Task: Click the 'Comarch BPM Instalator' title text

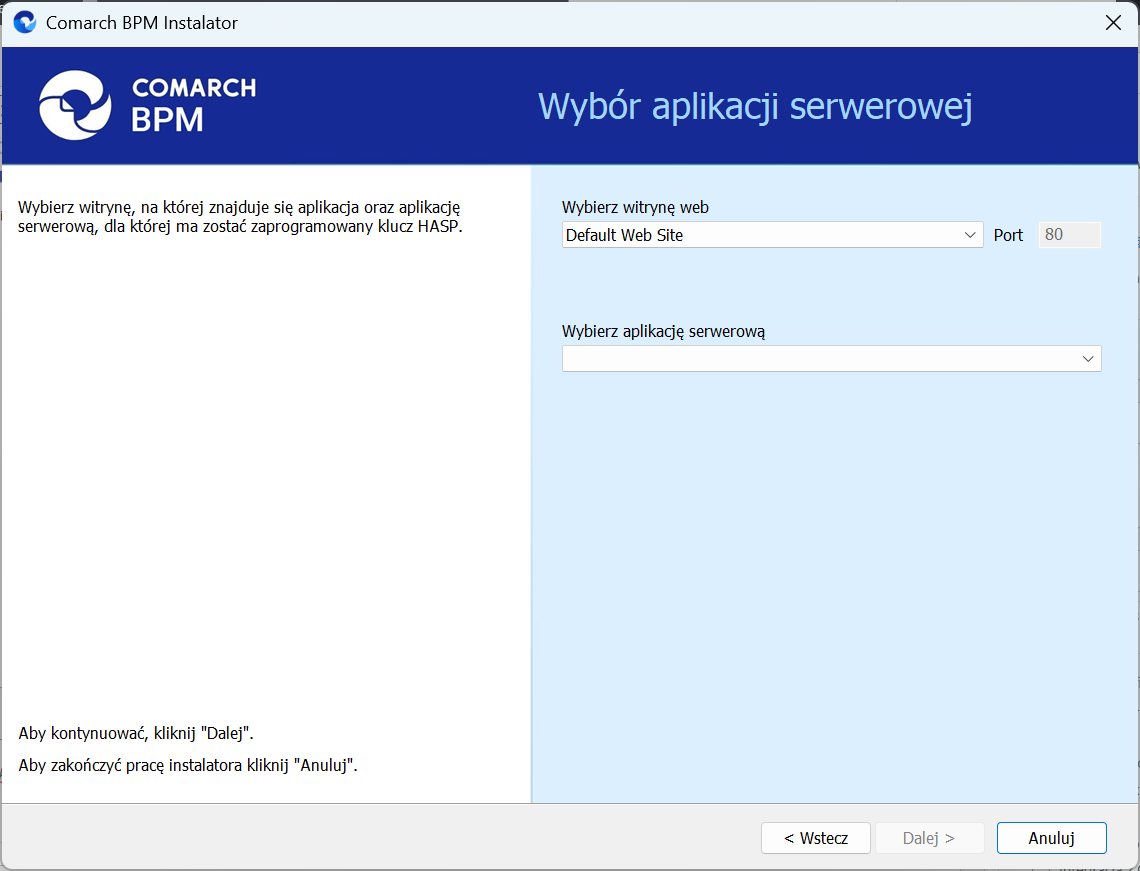Action: click(142, 23)
